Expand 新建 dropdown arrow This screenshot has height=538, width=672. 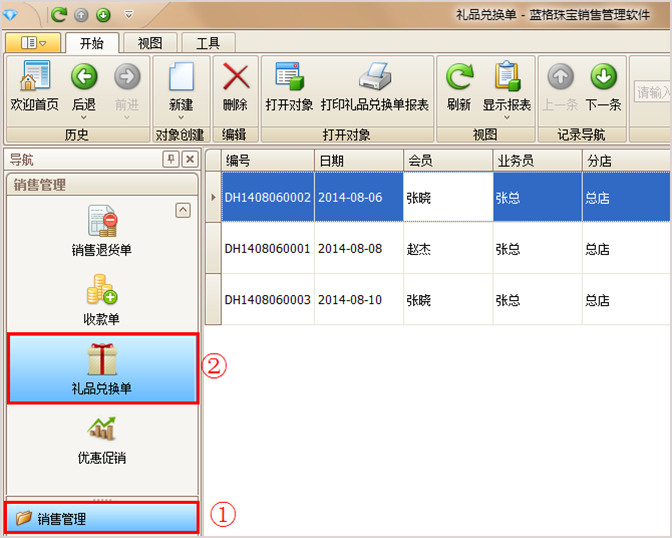[x=181, y=117]
